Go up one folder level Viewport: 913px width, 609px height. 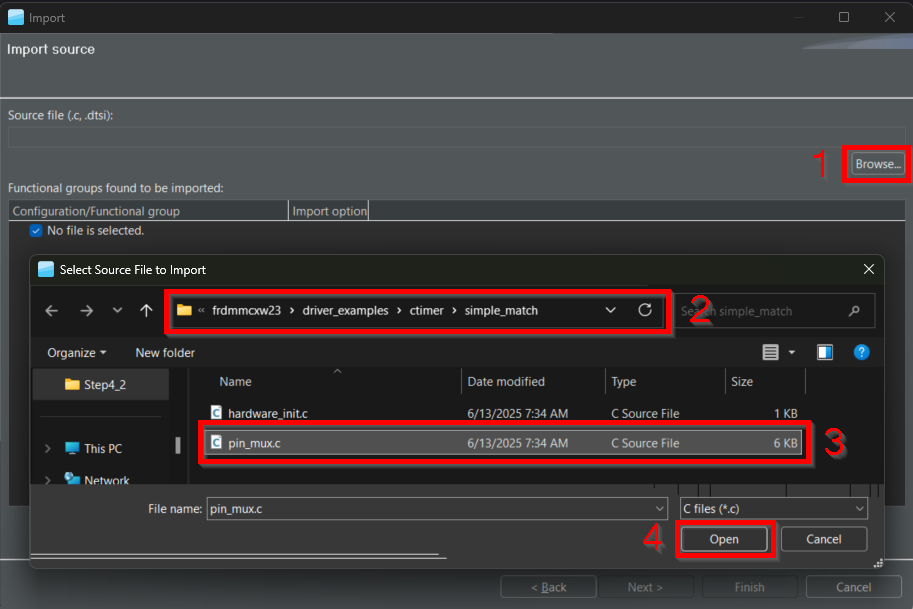pyautogui.click(x=146, y=311)
